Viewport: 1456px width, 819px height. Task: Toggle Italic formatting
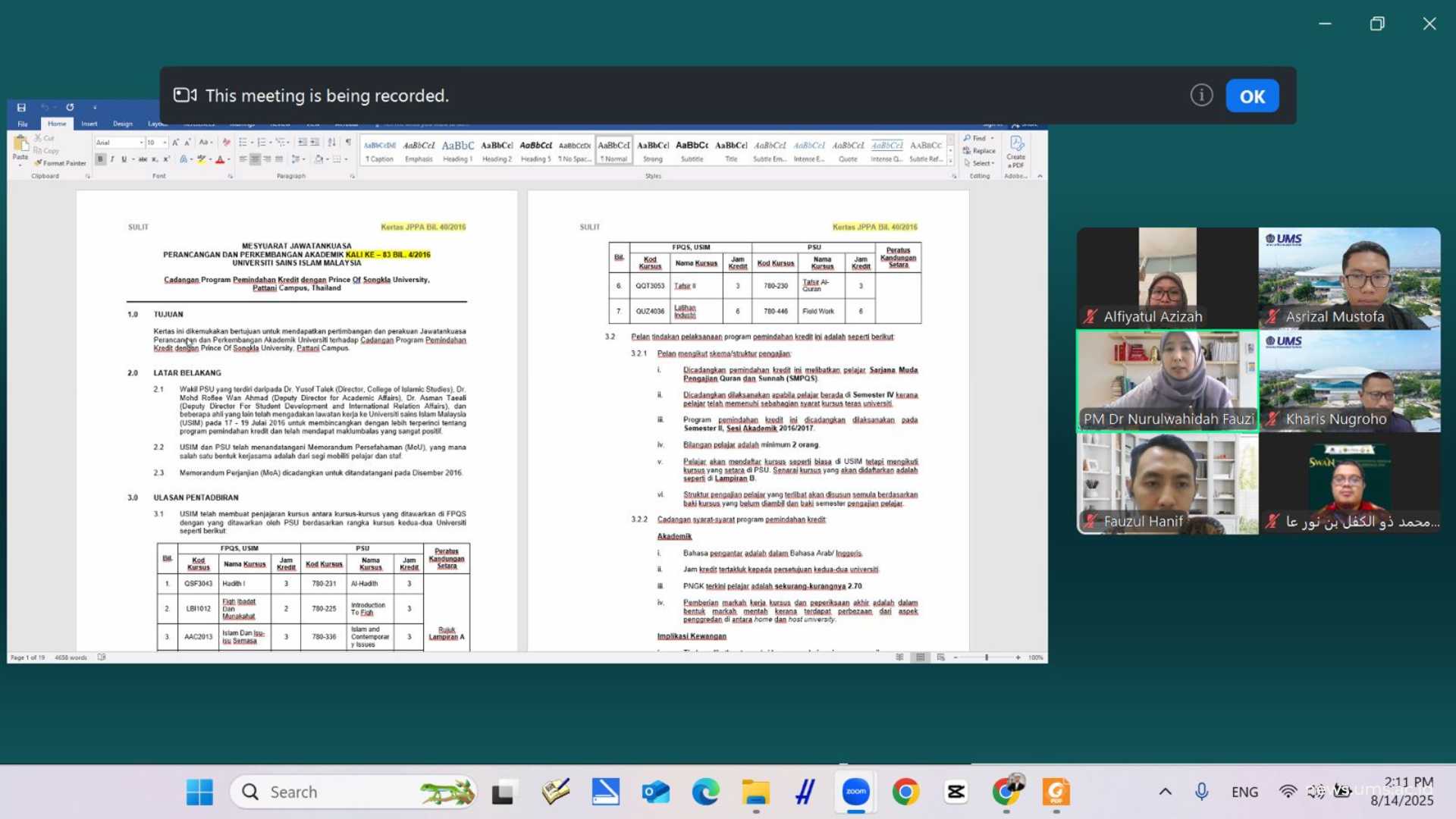point(112,159)
